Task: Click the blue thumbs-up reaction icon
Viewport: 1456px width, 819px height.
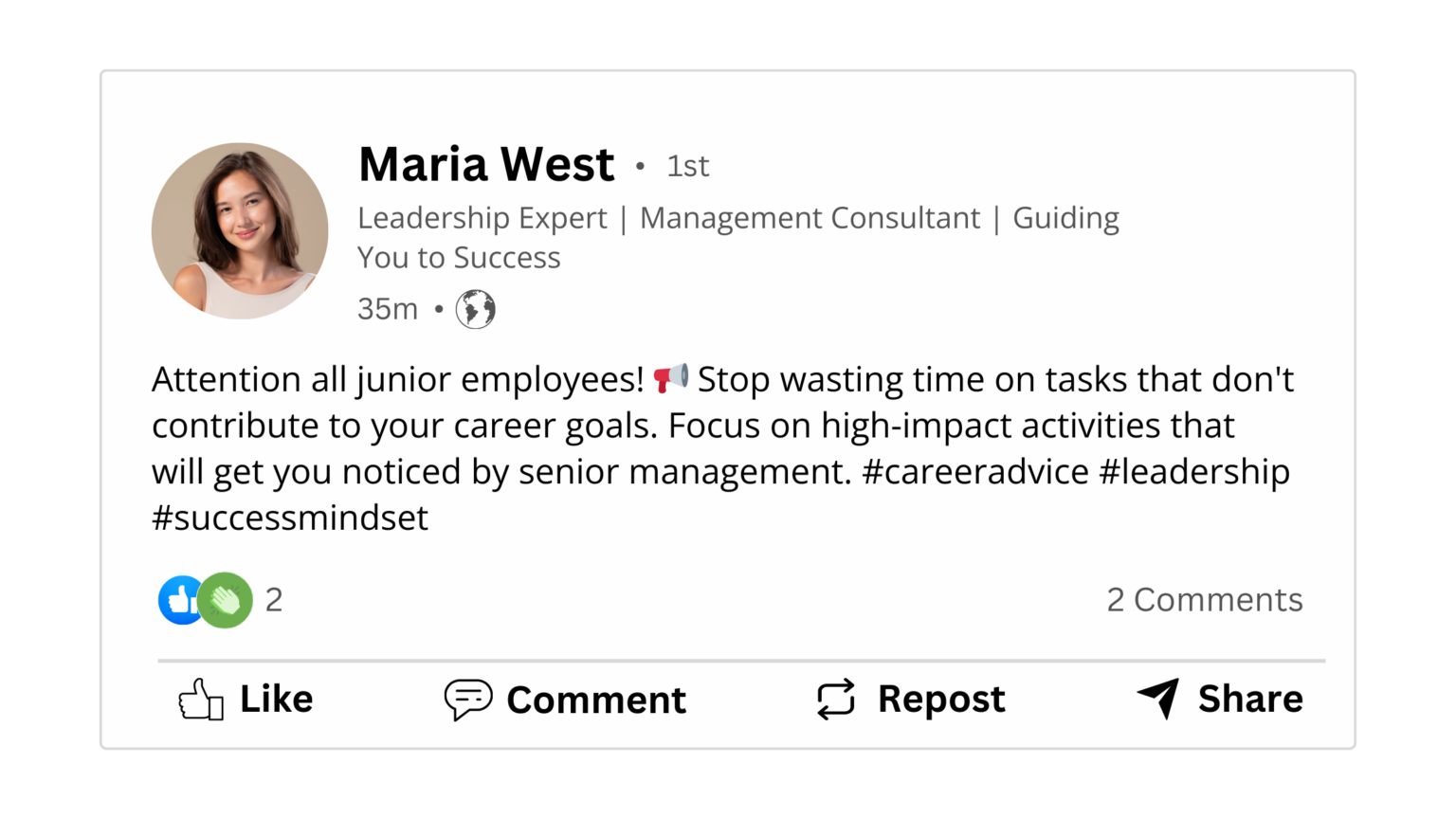Action: tap(179, 599)
